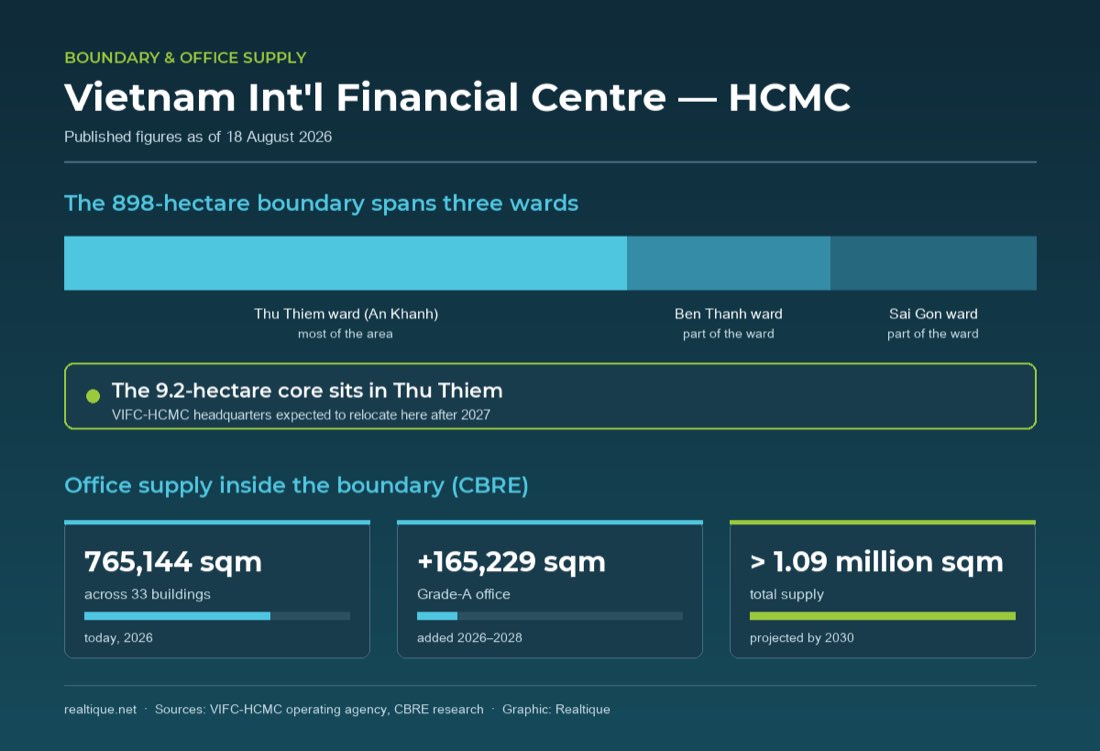Viewport: 1100px width, 751px height.
Task: Open the 765,144 sqm card
Action: point(217,589)
